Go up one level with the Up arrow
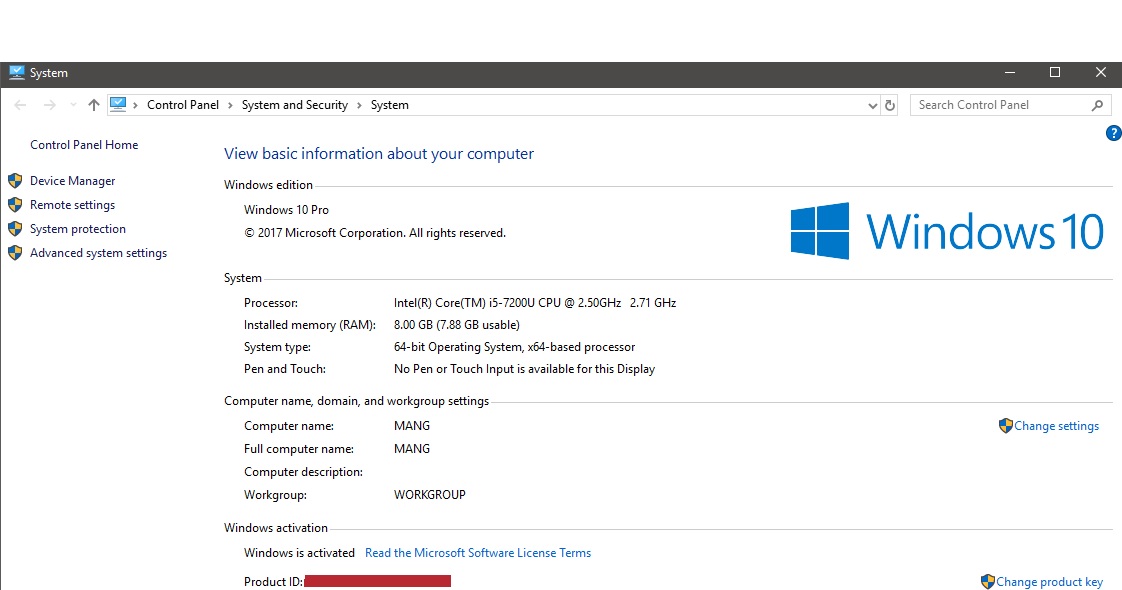Screen dimensions: 1122x590 [x=94, y=105]
